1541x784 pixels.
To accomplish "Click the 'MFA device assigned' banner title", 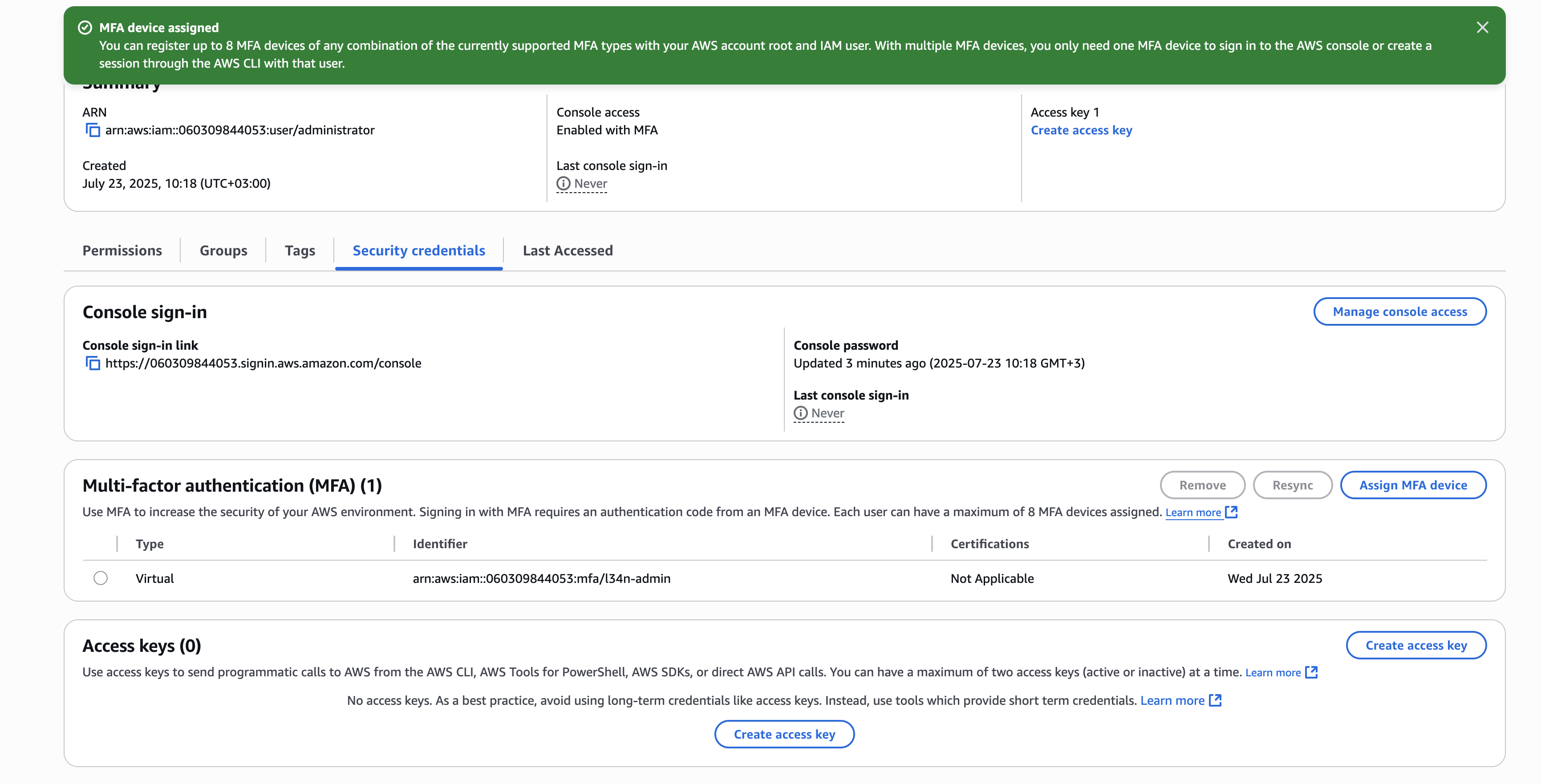I will point(158,28).
